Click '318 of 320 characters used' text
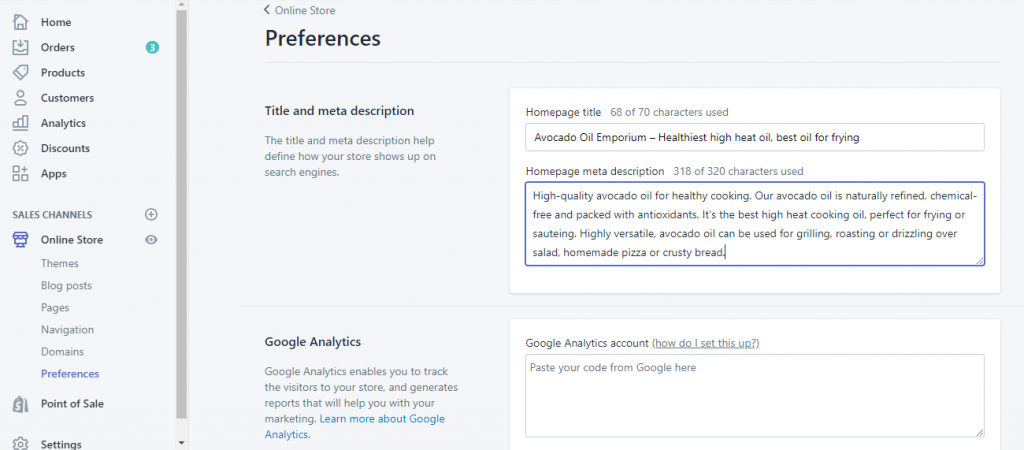 (x=738, y=171)
